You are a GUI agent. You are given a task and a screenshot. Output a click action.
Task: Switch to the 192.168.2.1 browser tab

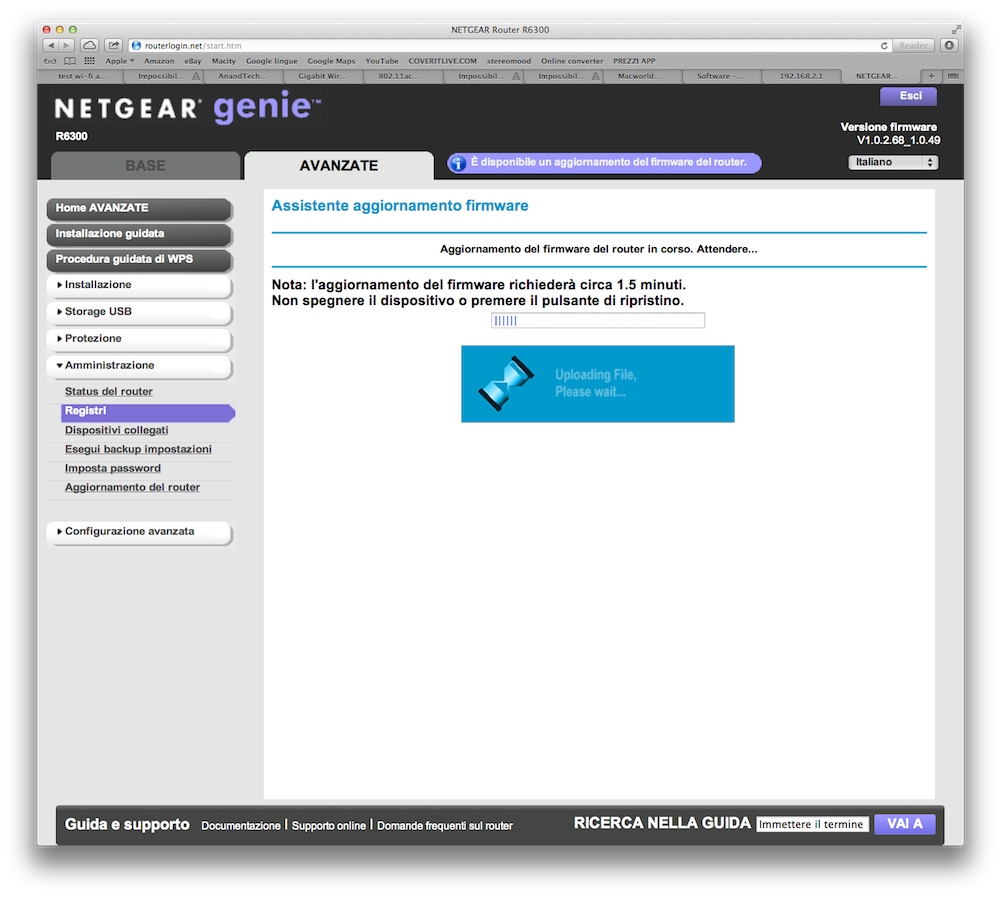click(801, 76)
